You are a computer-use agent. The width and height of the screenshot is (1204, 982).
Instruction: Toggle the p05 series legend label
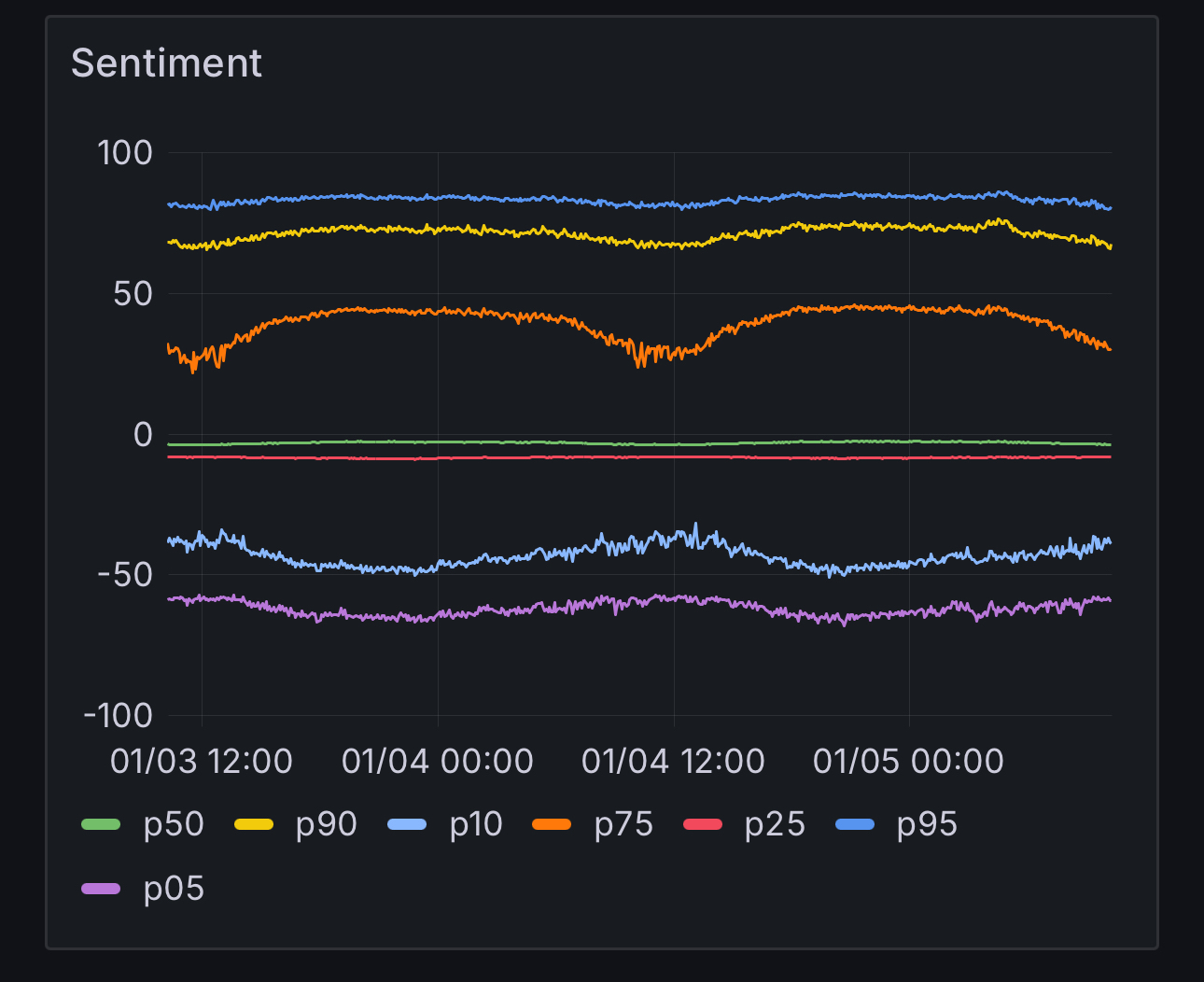pyautogui.click(x=174, y=889)
